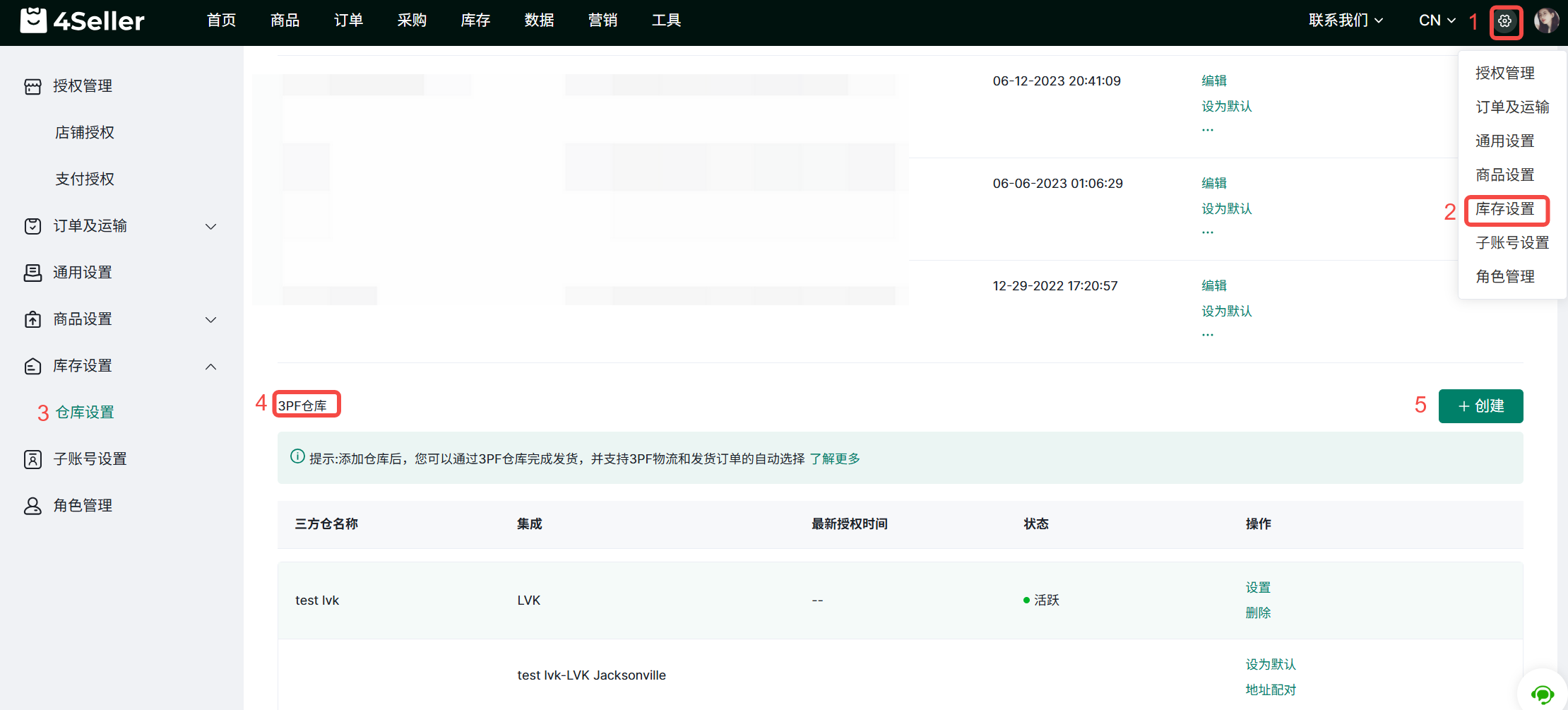Click the green 创建 button

point(1480,406)
